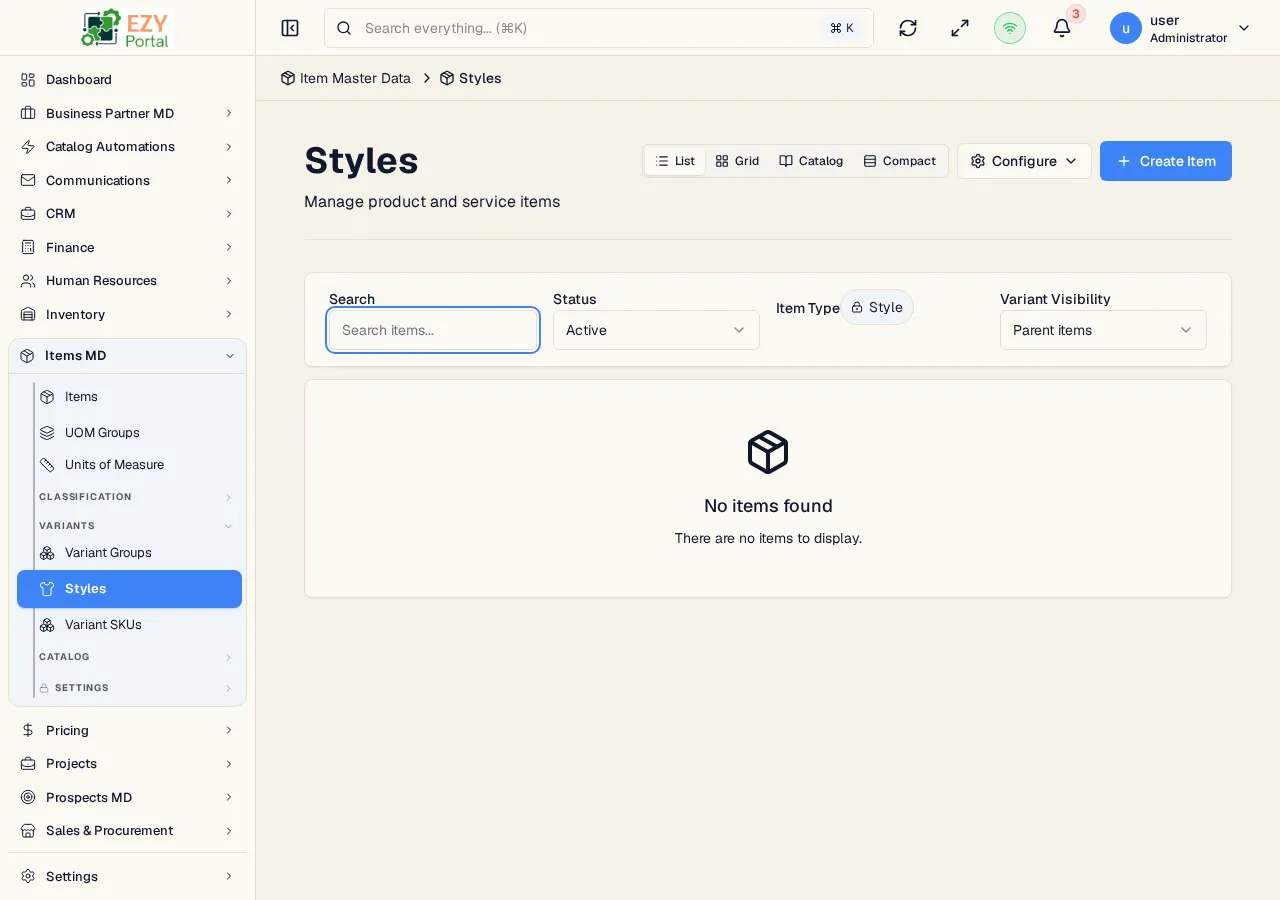Switch to Compact view
This screenshot has height=900, width=1280.
899,161
